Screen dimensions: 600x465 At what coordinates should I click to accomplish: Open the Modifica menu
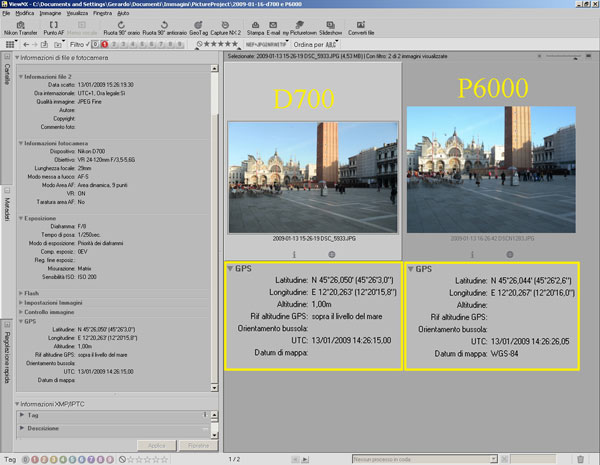pos(24,13)
